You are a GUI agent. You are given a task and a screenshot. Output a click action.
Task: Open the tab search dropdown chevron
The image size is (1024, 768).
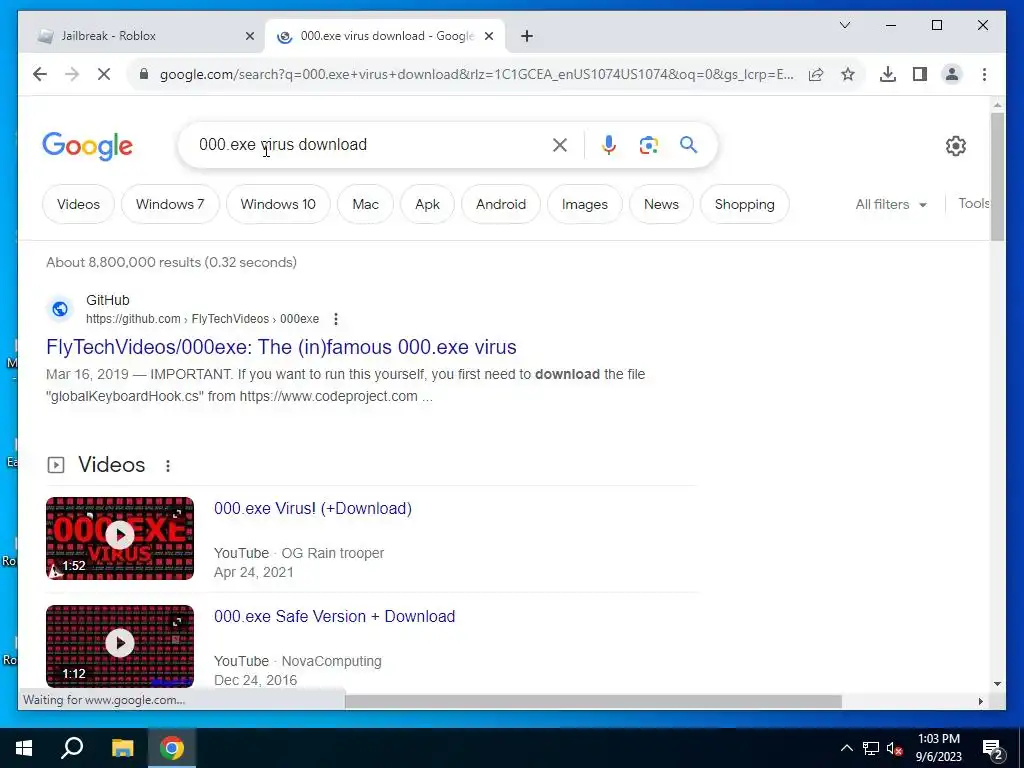[x=844, y=25]
